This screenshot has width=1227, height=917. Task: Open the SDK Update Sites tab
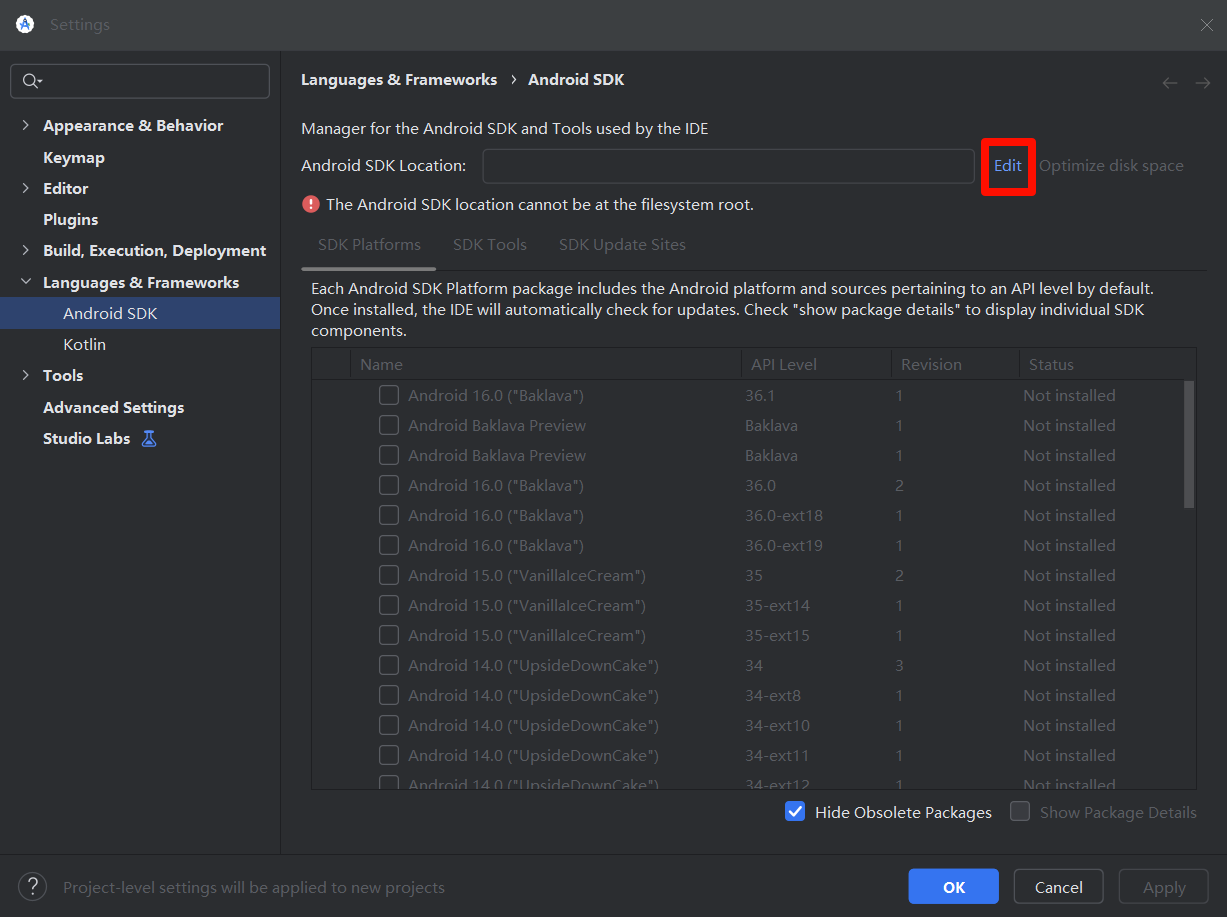(622, 245)
